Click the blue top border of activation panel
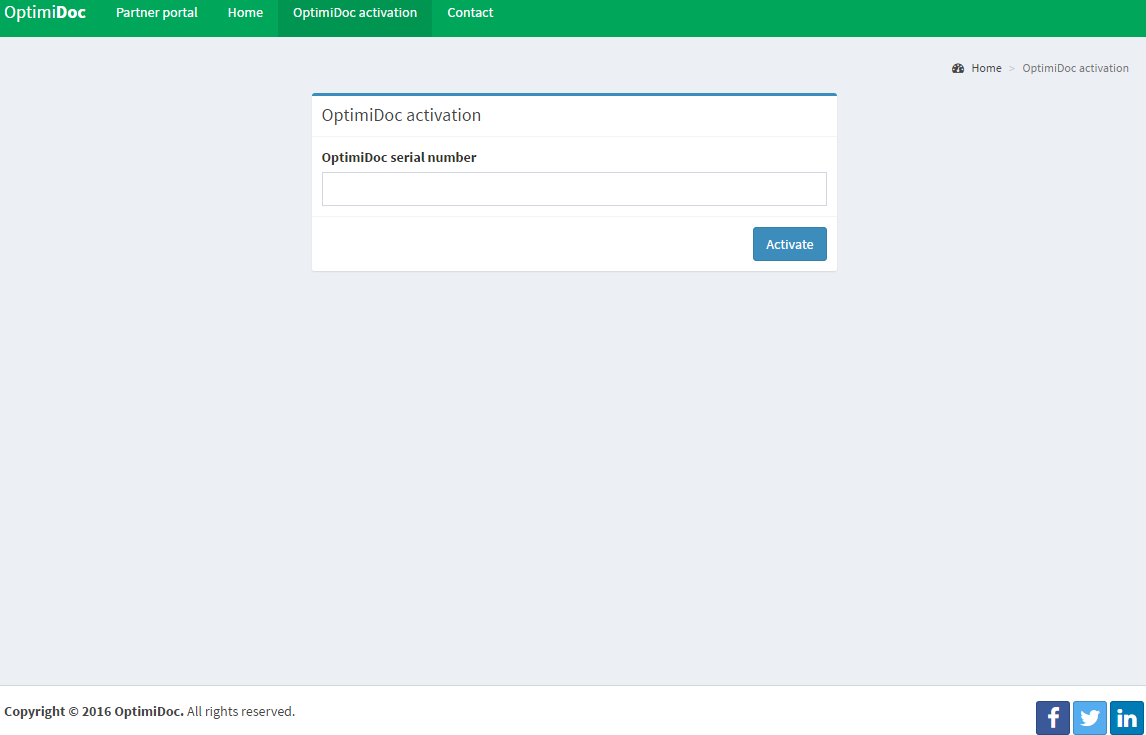Screen dimensions: 1146x735 pyautogui.click(x=574, y=95)
